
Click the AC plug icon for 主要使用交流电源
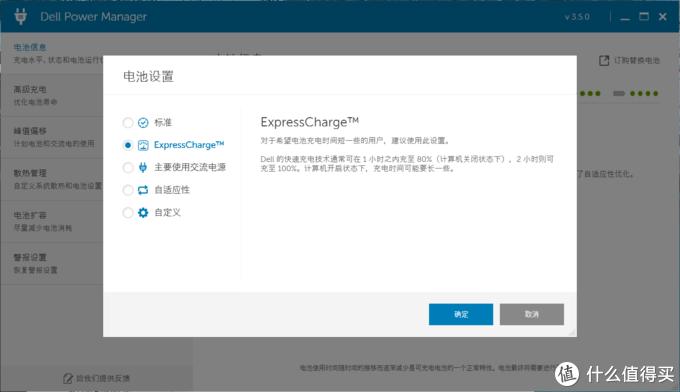pos(143,167)
